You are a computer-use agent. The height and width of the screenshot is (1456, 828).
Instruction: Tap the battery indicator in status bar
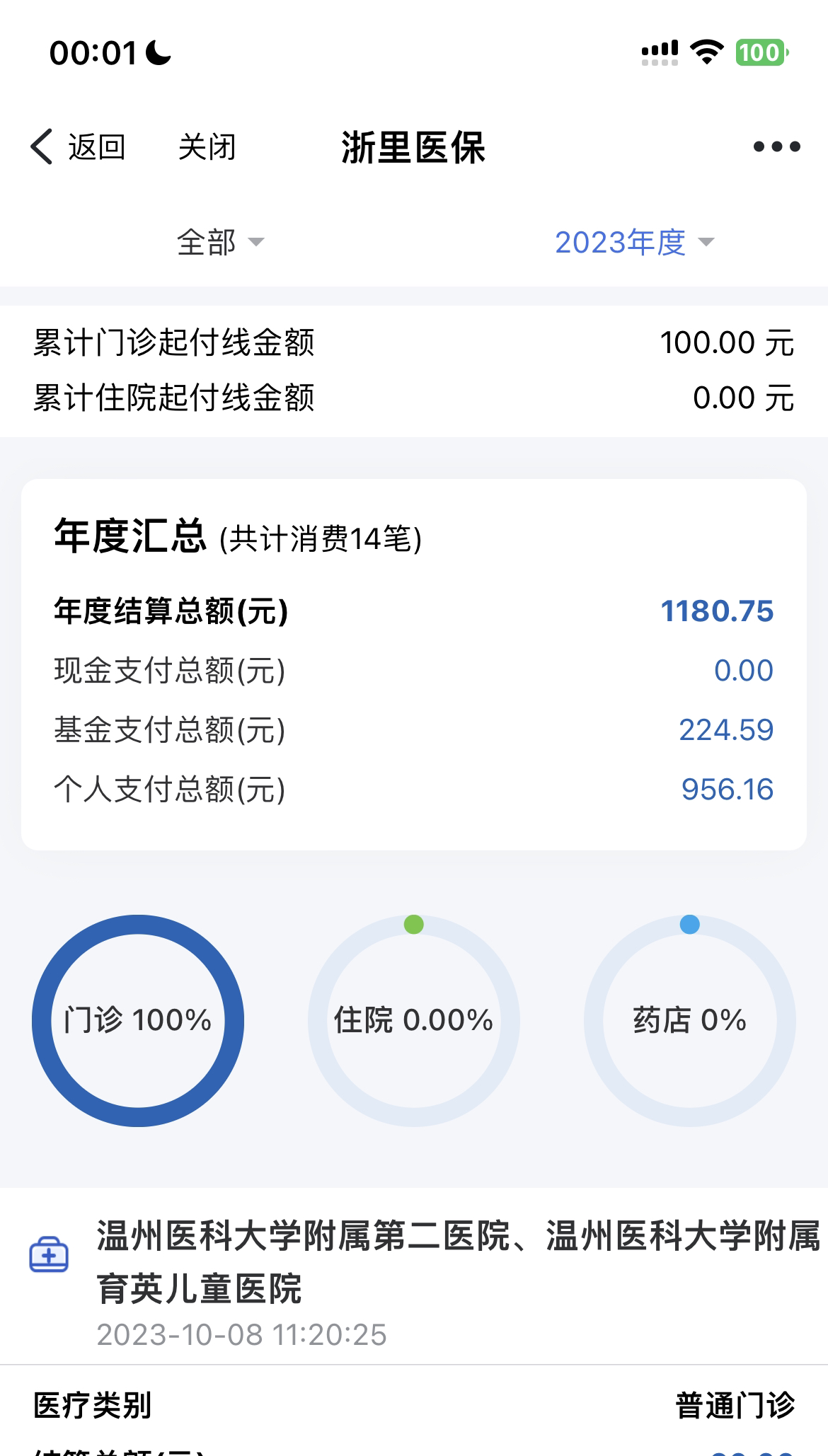(x=761, y=52)
